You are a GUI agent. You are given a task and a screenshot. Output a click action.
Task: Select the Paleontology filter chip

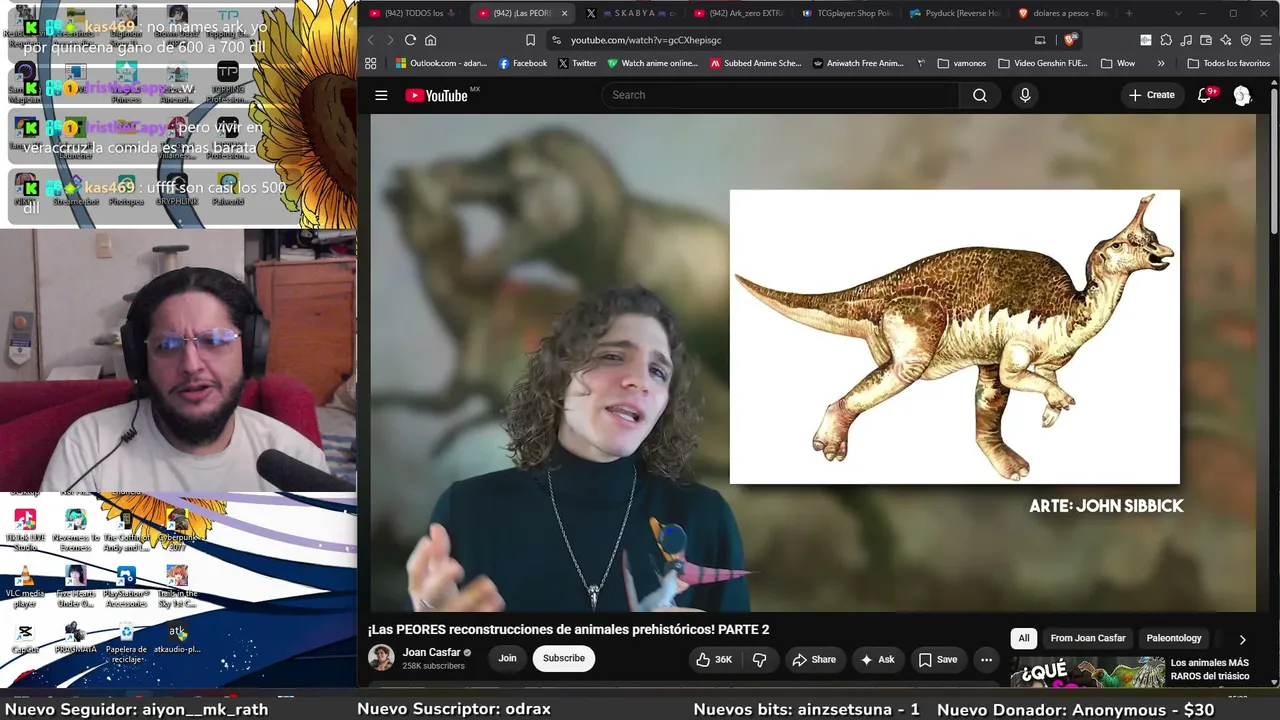1174,638
